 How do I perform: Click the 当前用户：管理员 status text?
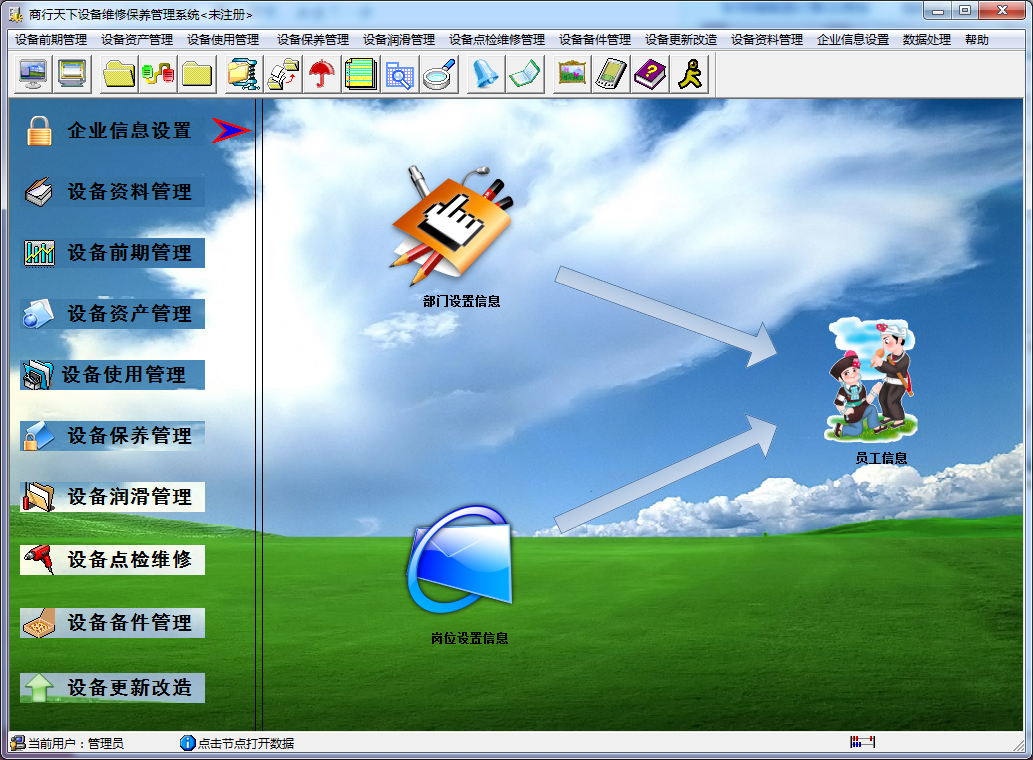76,744
